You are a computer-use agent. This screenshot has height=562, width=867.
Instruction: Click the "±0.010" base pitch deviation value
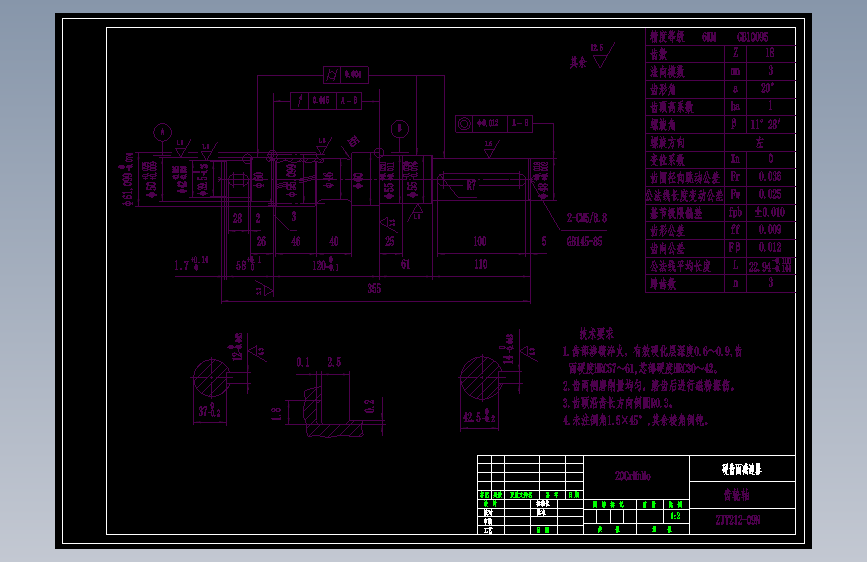coord(770,212)
